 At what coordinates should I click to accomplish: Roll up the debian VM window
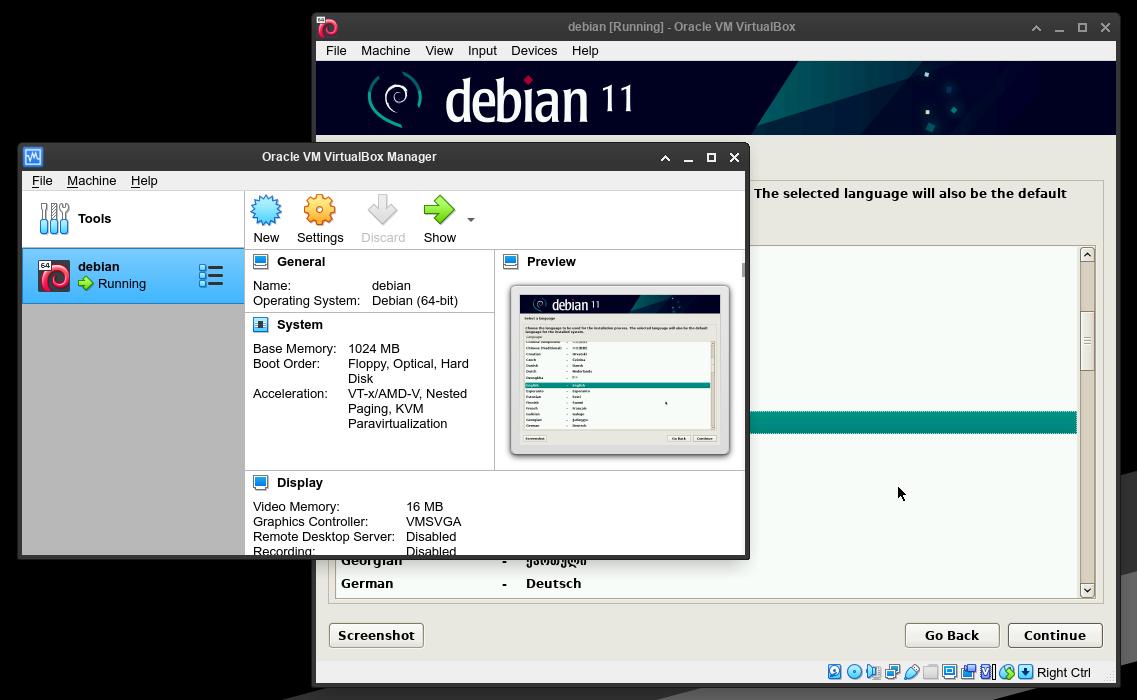[1036, 28]
